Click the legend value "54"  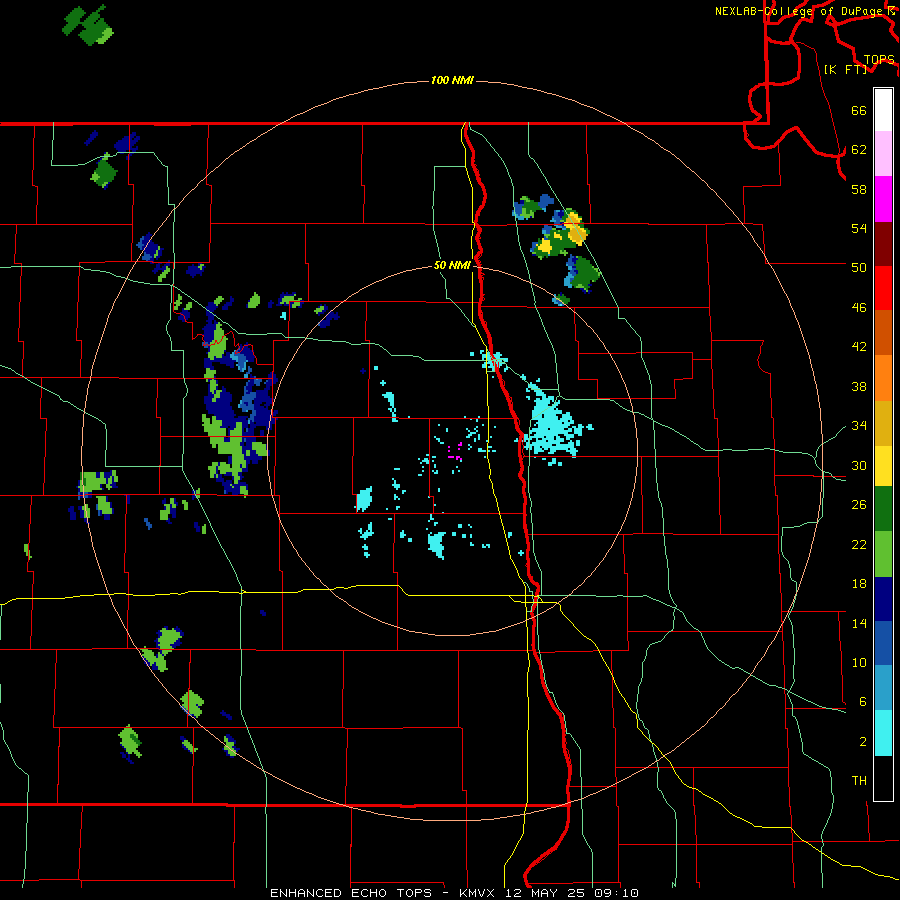point(859,228)
